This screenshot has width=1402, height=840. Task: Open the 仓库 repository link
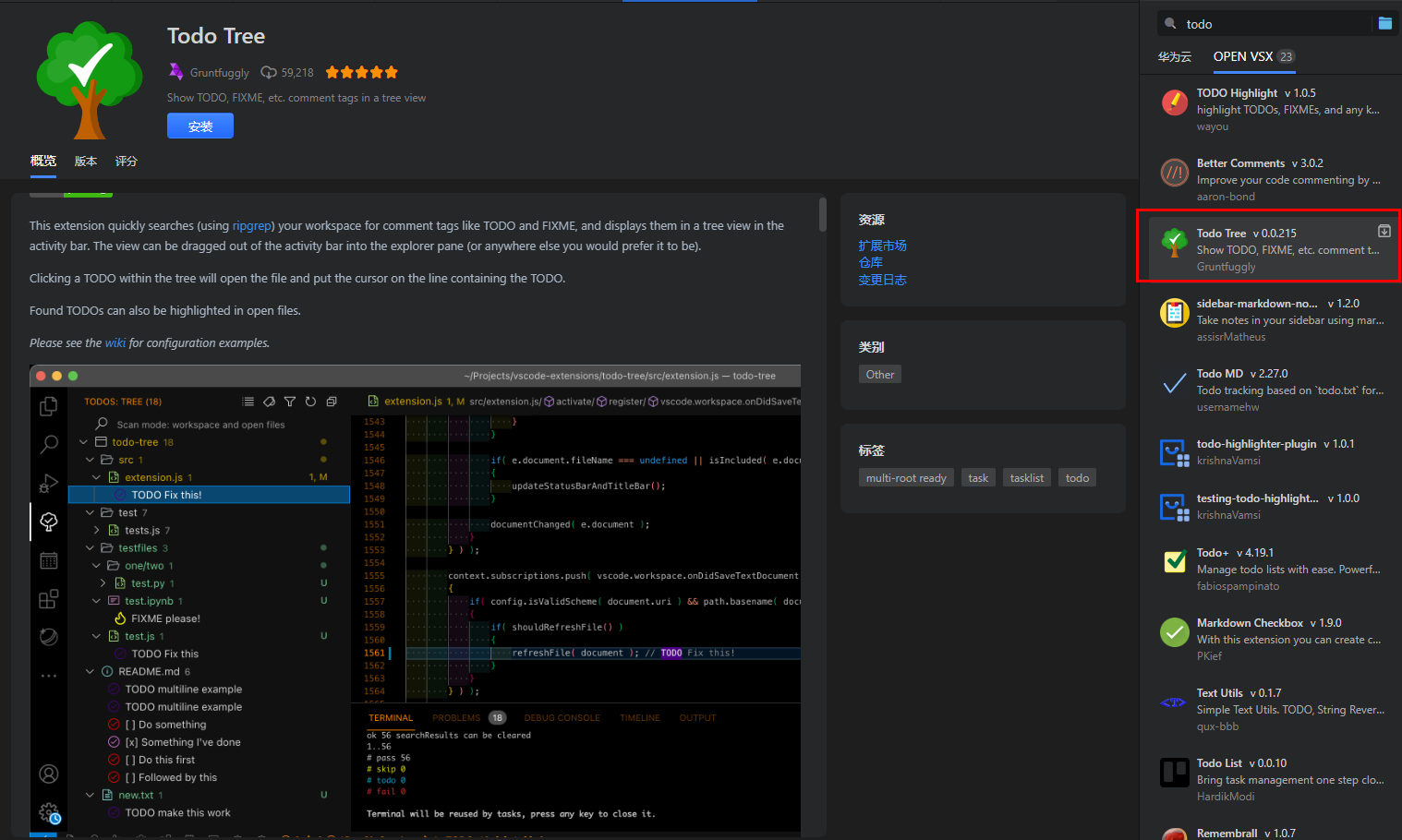[x=870, y=262]
